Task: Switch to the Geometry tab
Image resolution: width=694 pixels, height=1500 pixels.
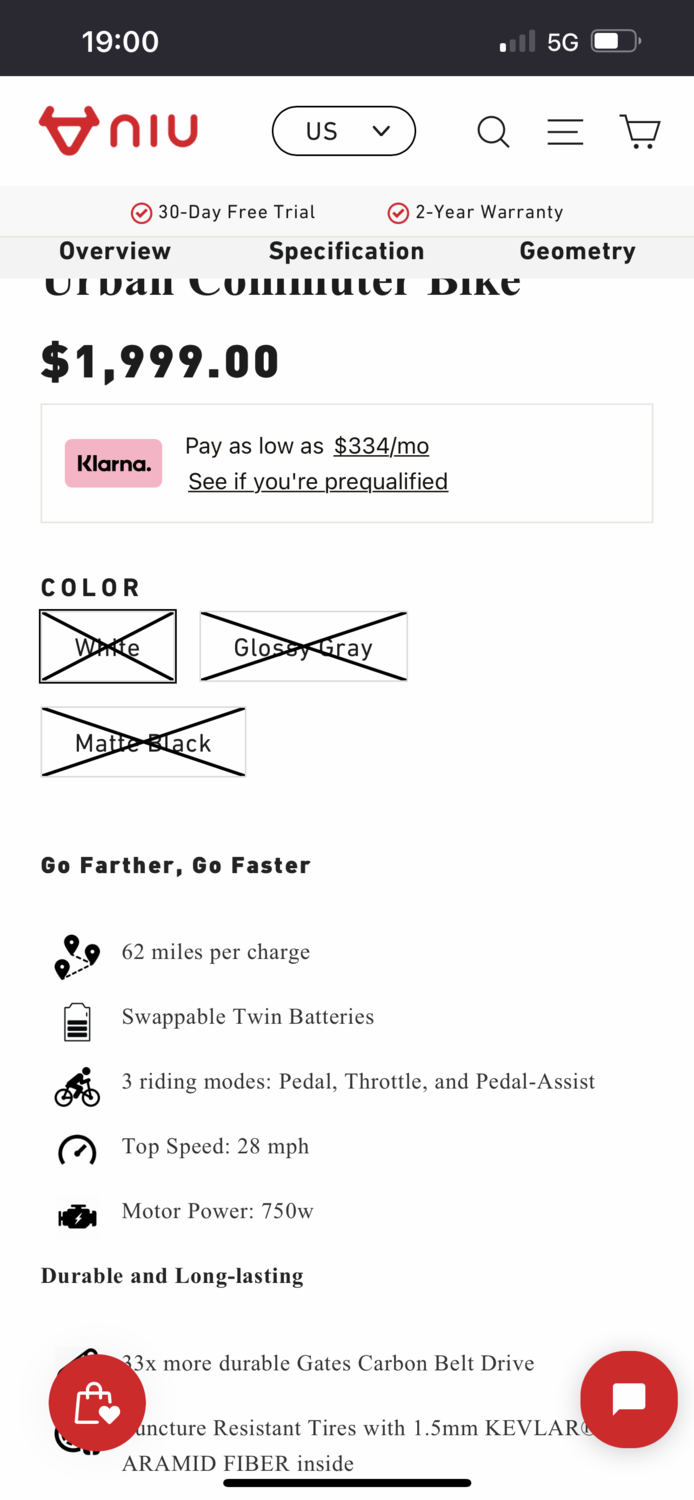Action: (577, 251)
